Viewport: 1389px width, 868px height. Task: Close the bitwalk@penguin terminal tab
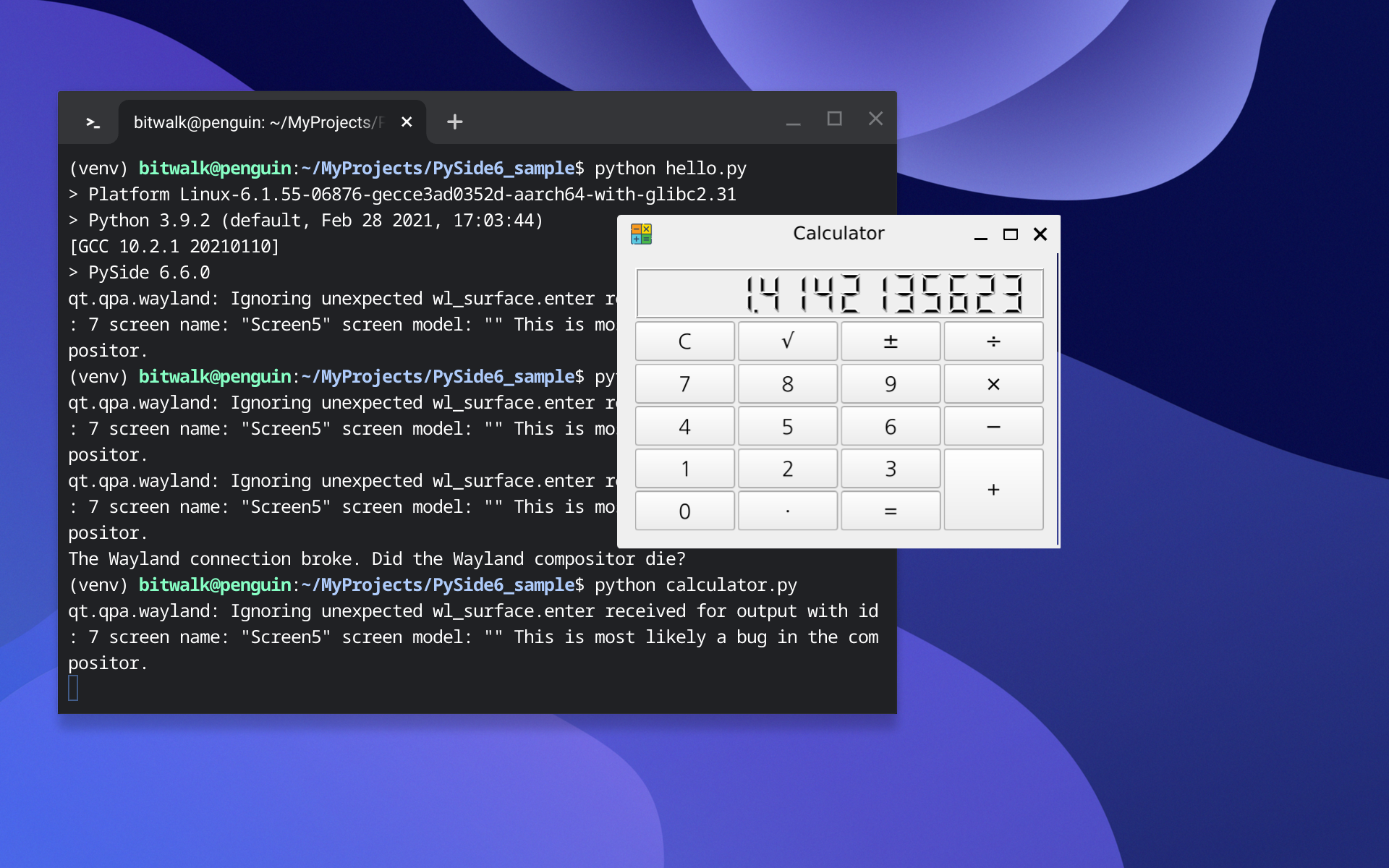407,122
